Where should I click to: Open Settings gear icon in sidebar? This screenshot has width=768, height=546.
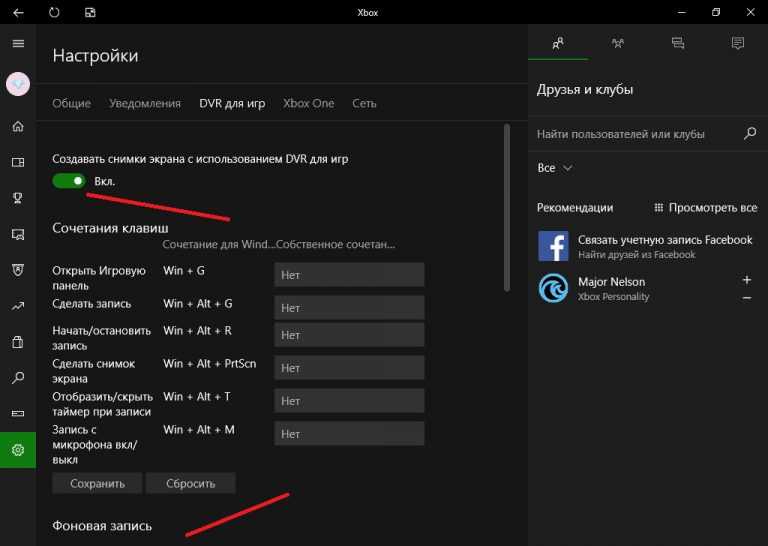tap(18, 450)
